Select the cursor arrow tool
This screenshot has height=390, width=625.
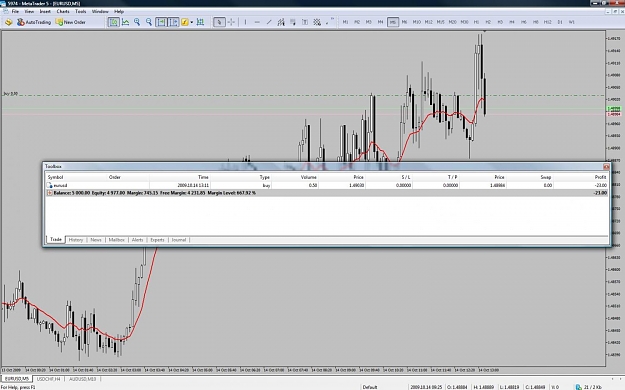tap(219, 22)
